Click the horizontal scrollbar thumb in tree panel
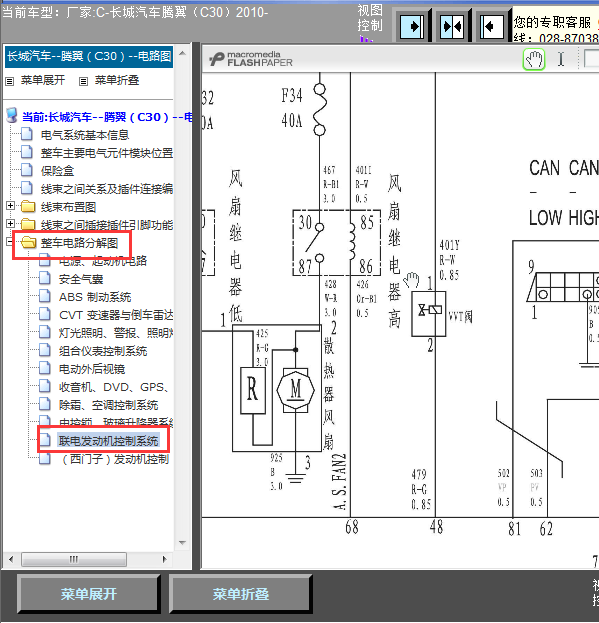The height and width of the screenshot is (623, 599). click(74, 559)
